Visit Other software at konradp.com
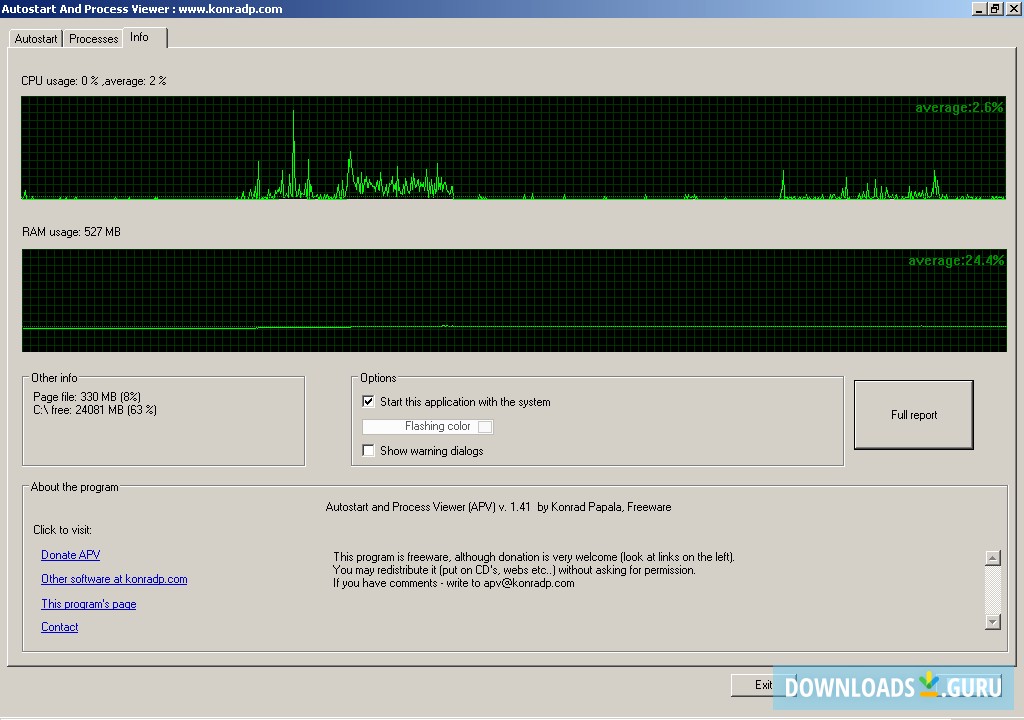The height and width of the screenshot is (720, 1024). point(114,578)
